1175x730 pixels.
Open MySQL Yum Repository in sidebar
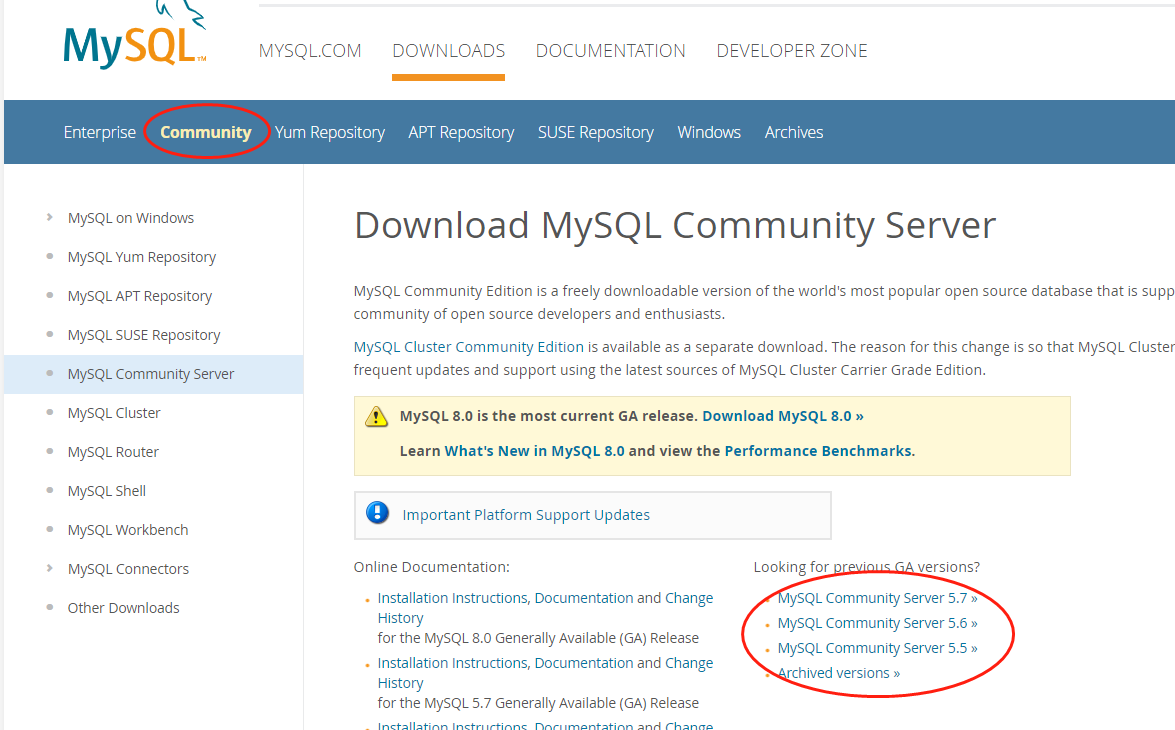(x=142, y=257)
